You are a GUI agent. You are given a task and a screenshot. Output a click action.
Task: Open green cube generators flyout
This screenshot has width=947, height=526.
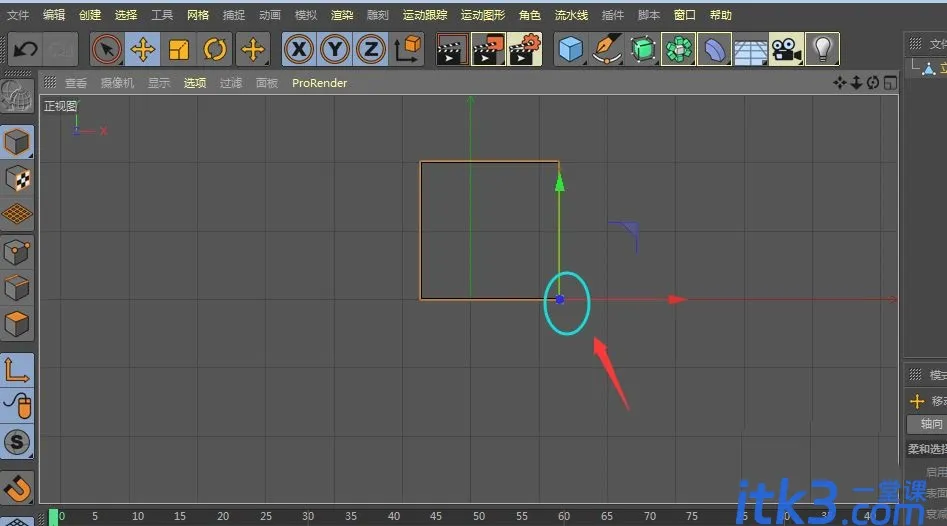pyautogui.click(x=643, y=50)
